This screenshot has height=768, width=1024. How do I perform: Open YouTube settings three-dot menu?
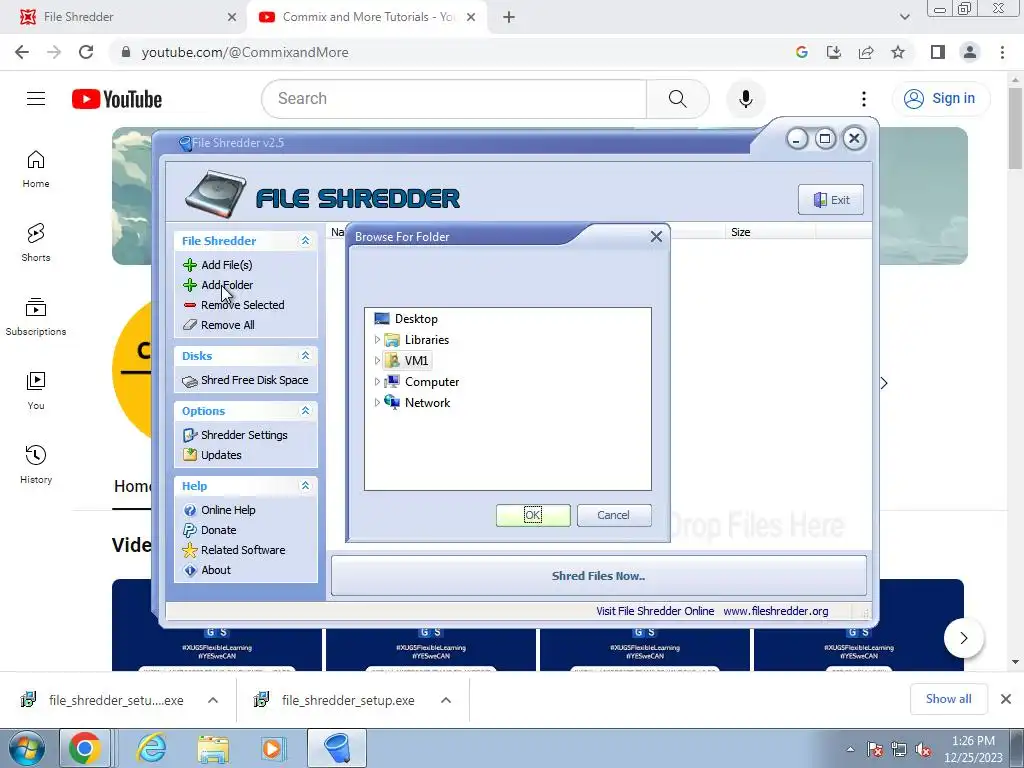864,99
